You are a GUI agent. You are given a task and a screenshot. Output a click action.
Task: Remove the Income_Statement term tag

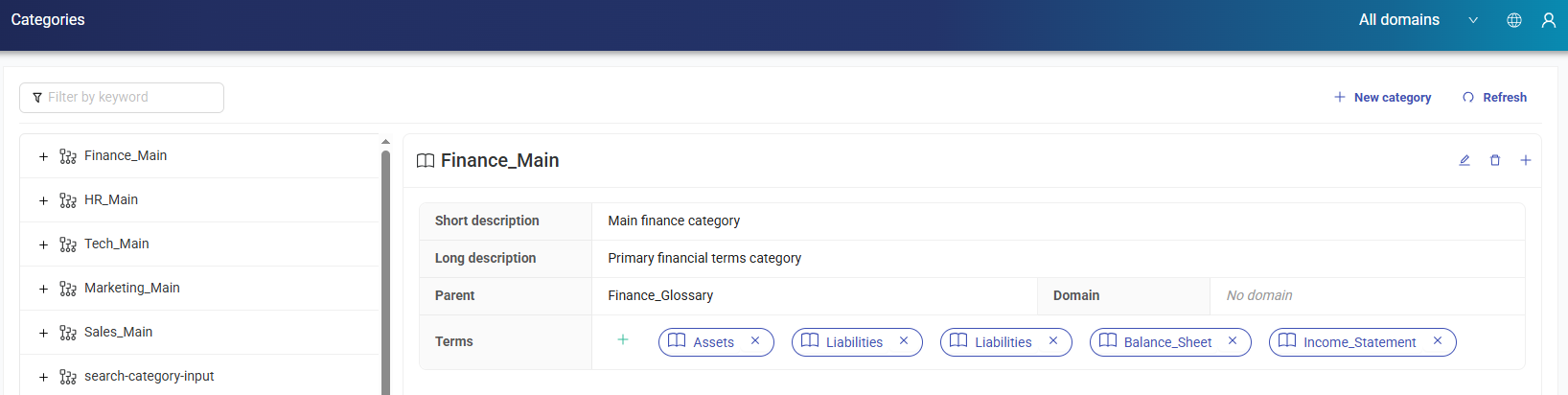pyautogui.click(x=1438, y=341)
